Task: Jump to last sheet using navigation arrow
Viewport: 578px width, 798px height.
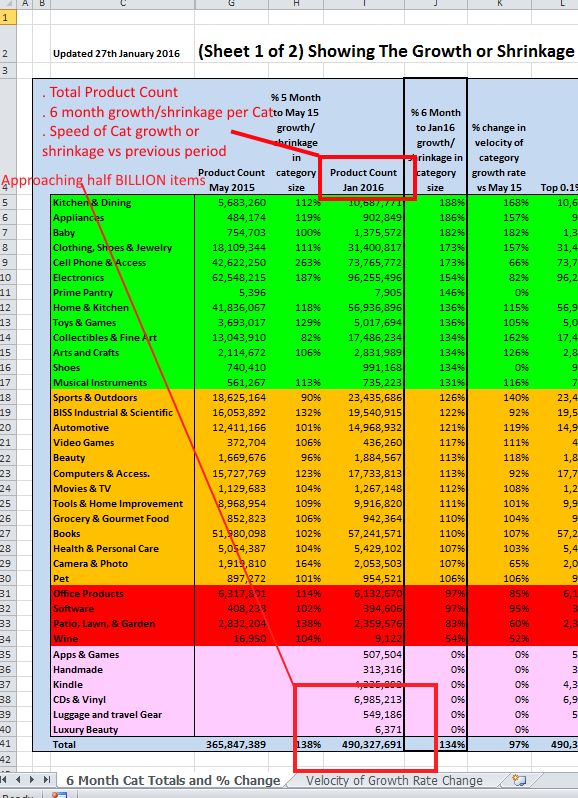Action: coord(46,780)
